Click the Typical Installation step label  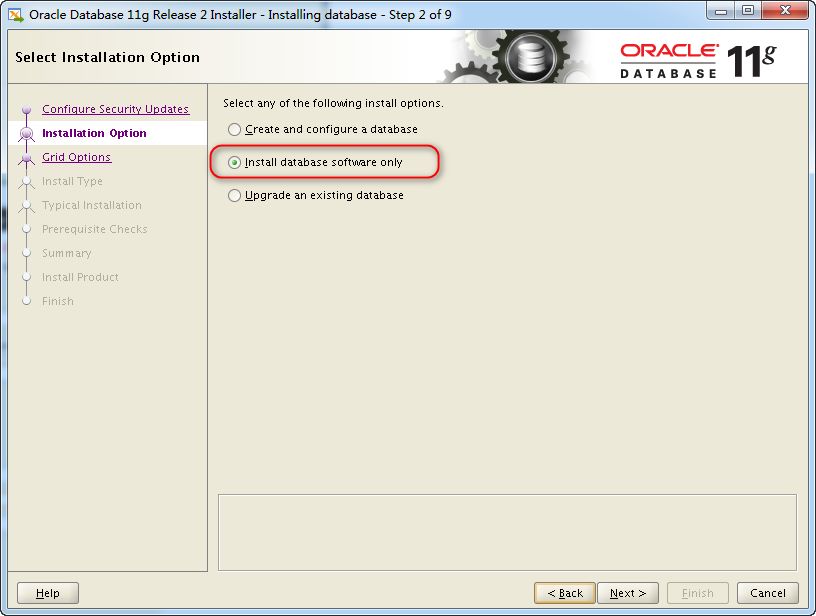point(92,205)
